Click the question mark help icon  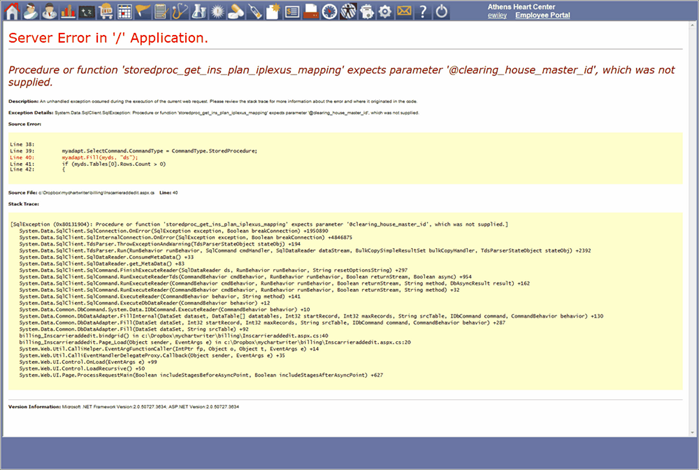click(423, 11)
